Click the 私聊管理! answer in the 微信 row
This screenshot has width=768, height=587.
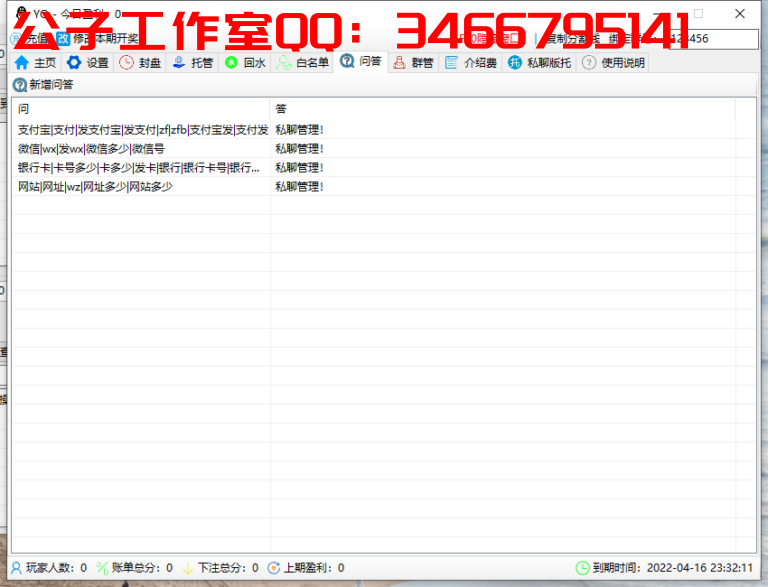click(299, 149)
